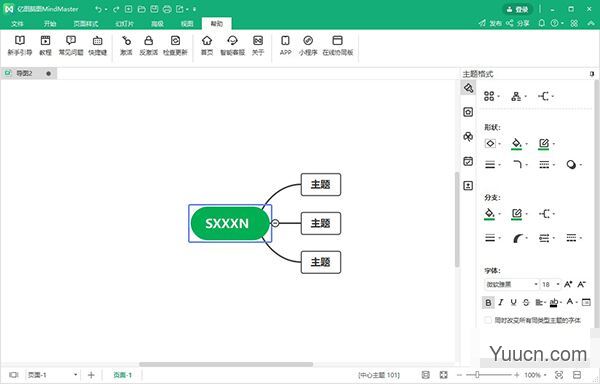Switch to the 视图 ribbon tab
Viewport: 600px width, 384px height.
(x=187, y=24)
